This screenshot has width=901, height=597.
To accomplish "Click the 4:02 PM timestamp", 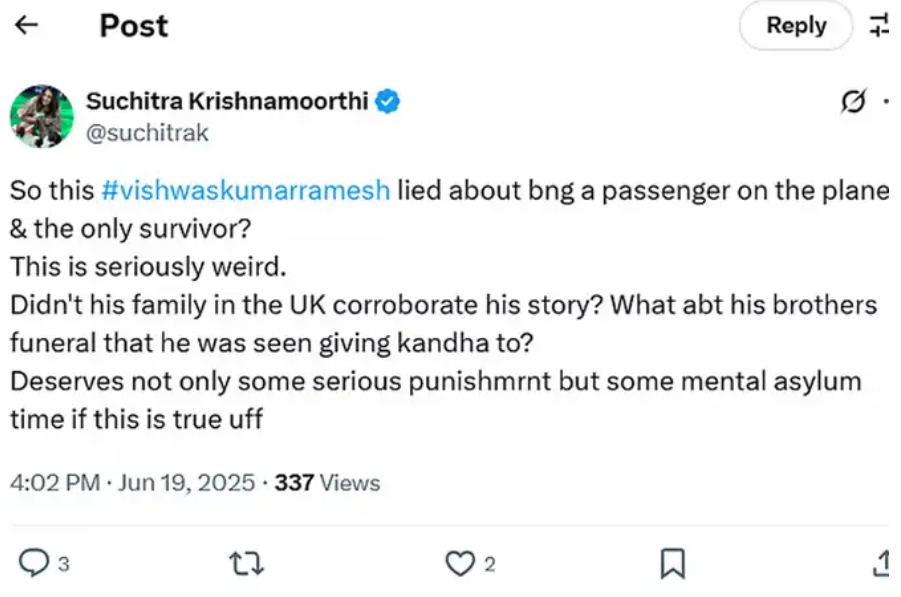I will tap(54, 483).
